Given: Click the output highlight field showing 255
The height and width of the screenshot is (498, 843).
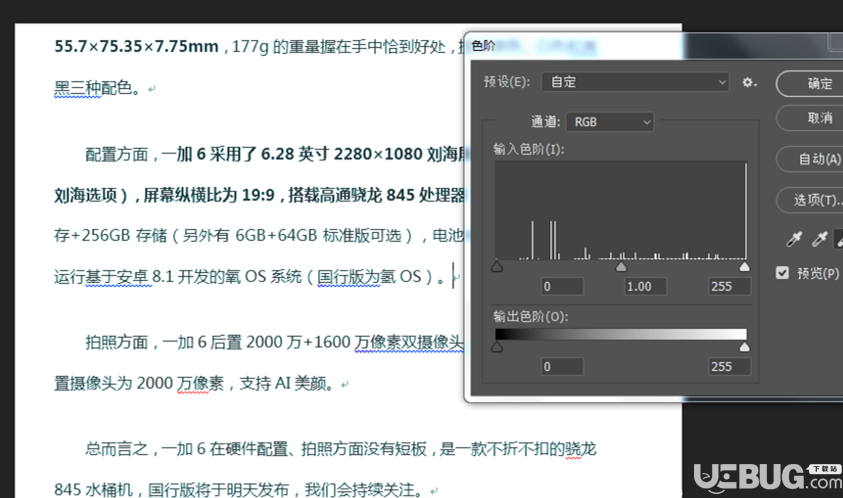Looking at the screenshot, I should [x=729, y=367].
